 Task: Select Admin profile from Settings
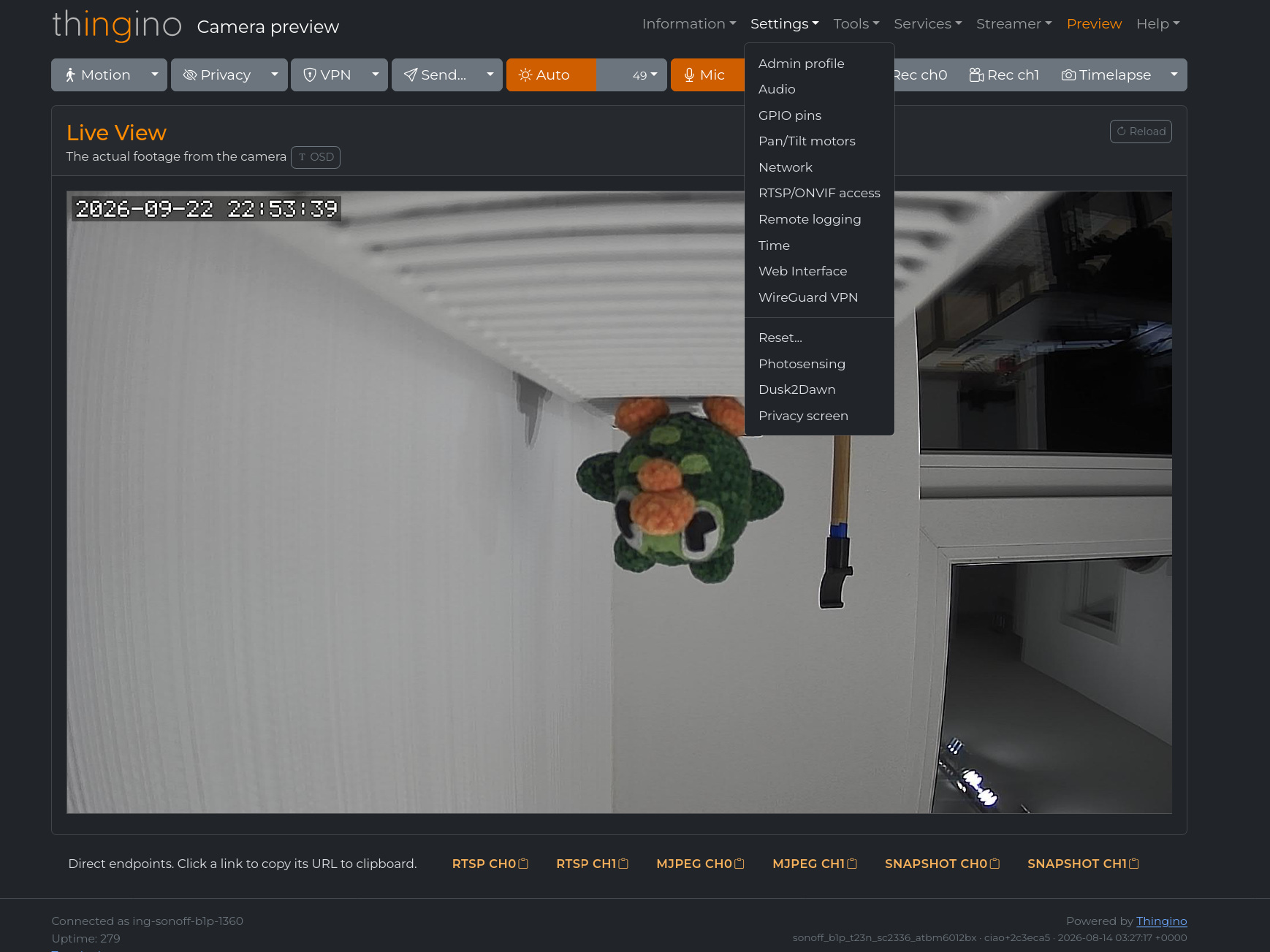click(819, 64)
